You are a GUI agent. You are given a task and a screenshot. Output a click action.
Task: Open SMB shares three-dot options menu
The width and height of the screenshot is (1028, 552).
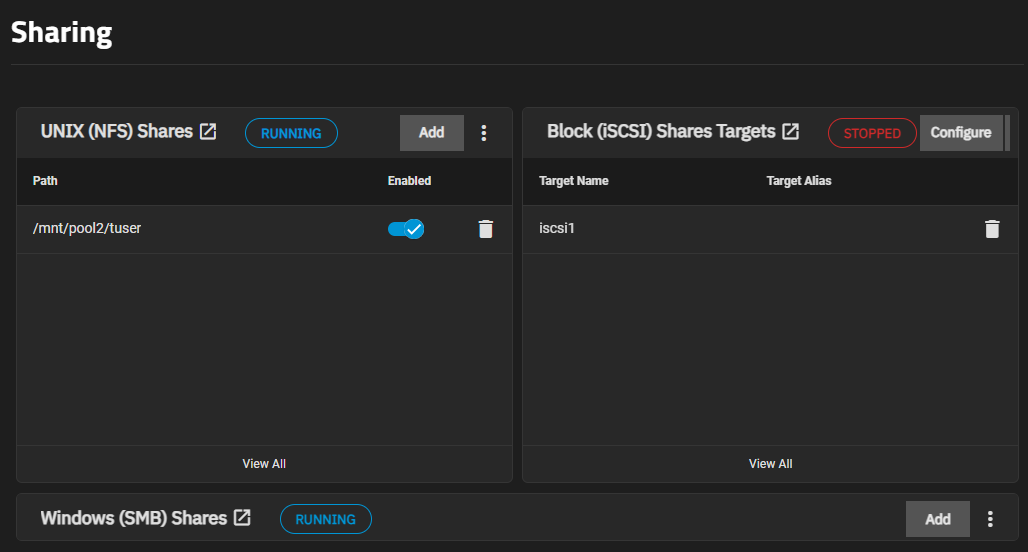click(990, 519)
